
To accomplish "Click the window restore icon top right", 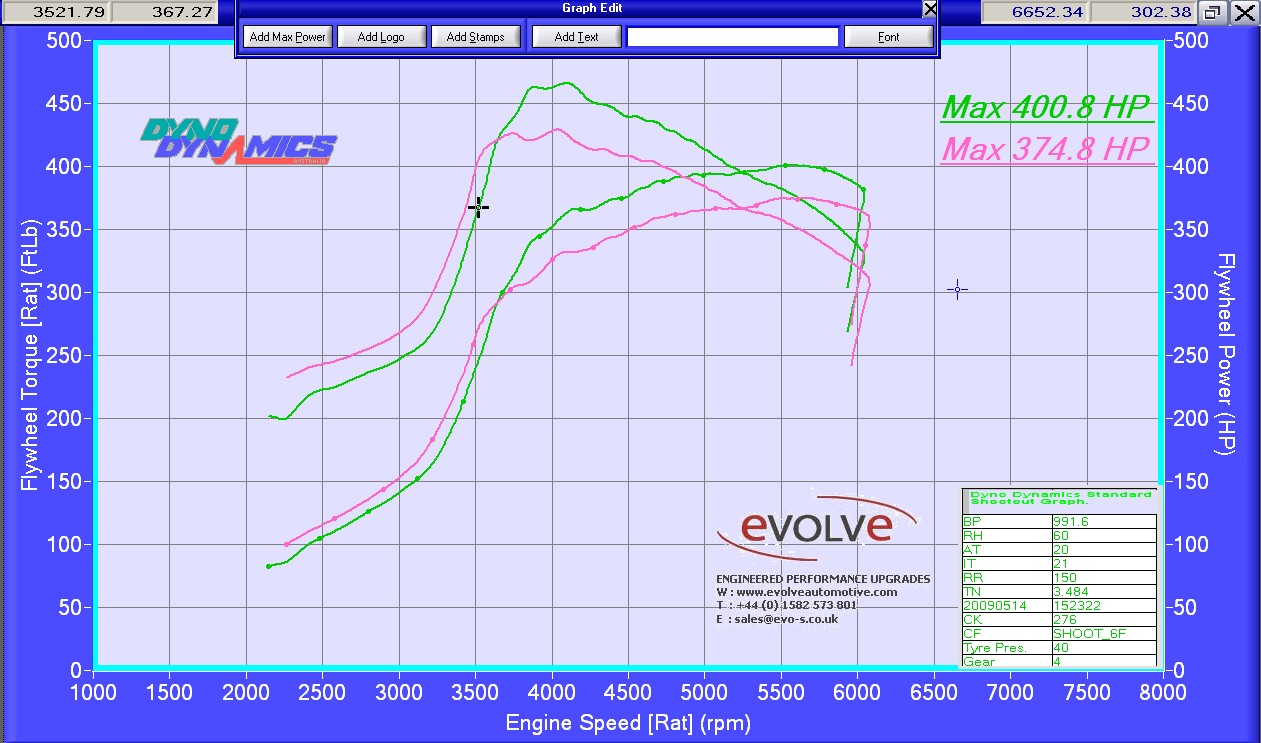I will pyautogui.click(x=1212, y=13).
